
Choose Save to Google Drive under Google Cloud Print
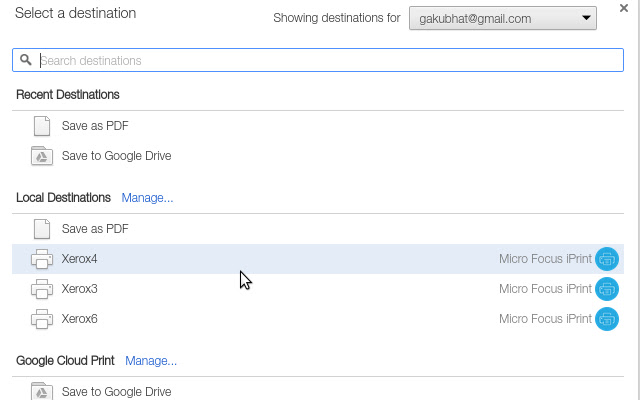[116, 391]
